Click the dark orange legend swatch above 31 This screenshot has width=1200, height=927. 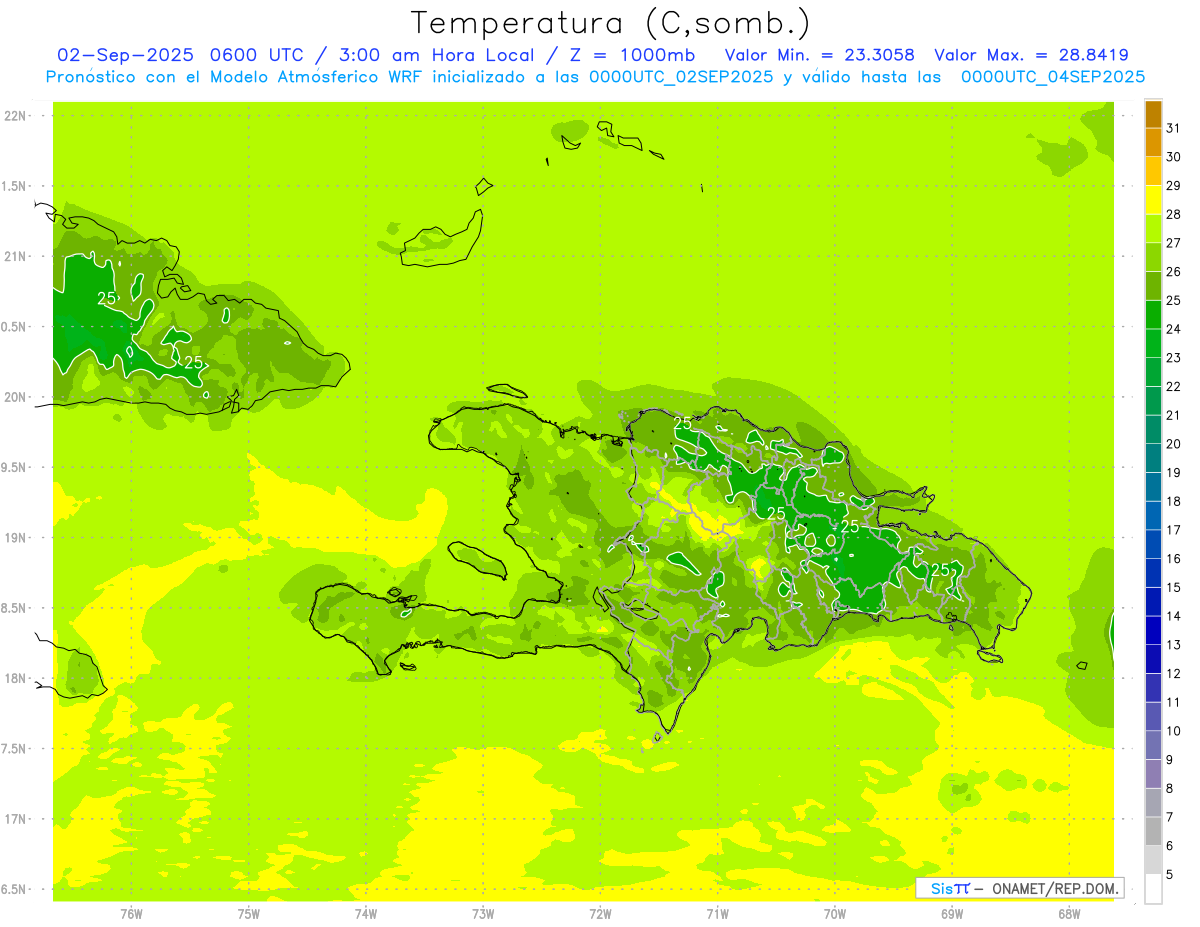pos(1153,115)
